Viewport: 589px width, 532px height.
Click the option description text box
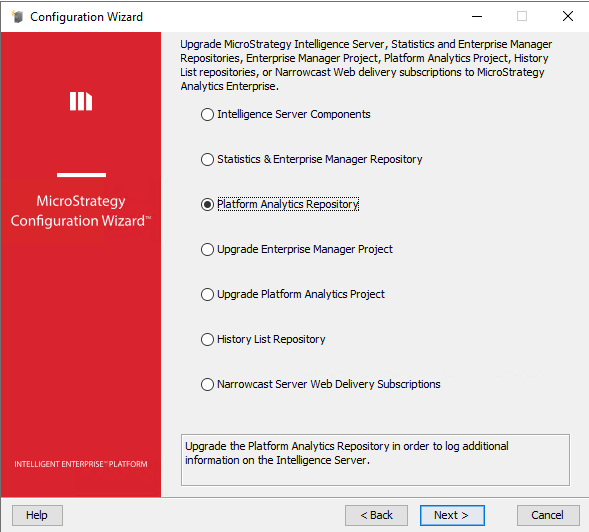[x=375, y=460]
